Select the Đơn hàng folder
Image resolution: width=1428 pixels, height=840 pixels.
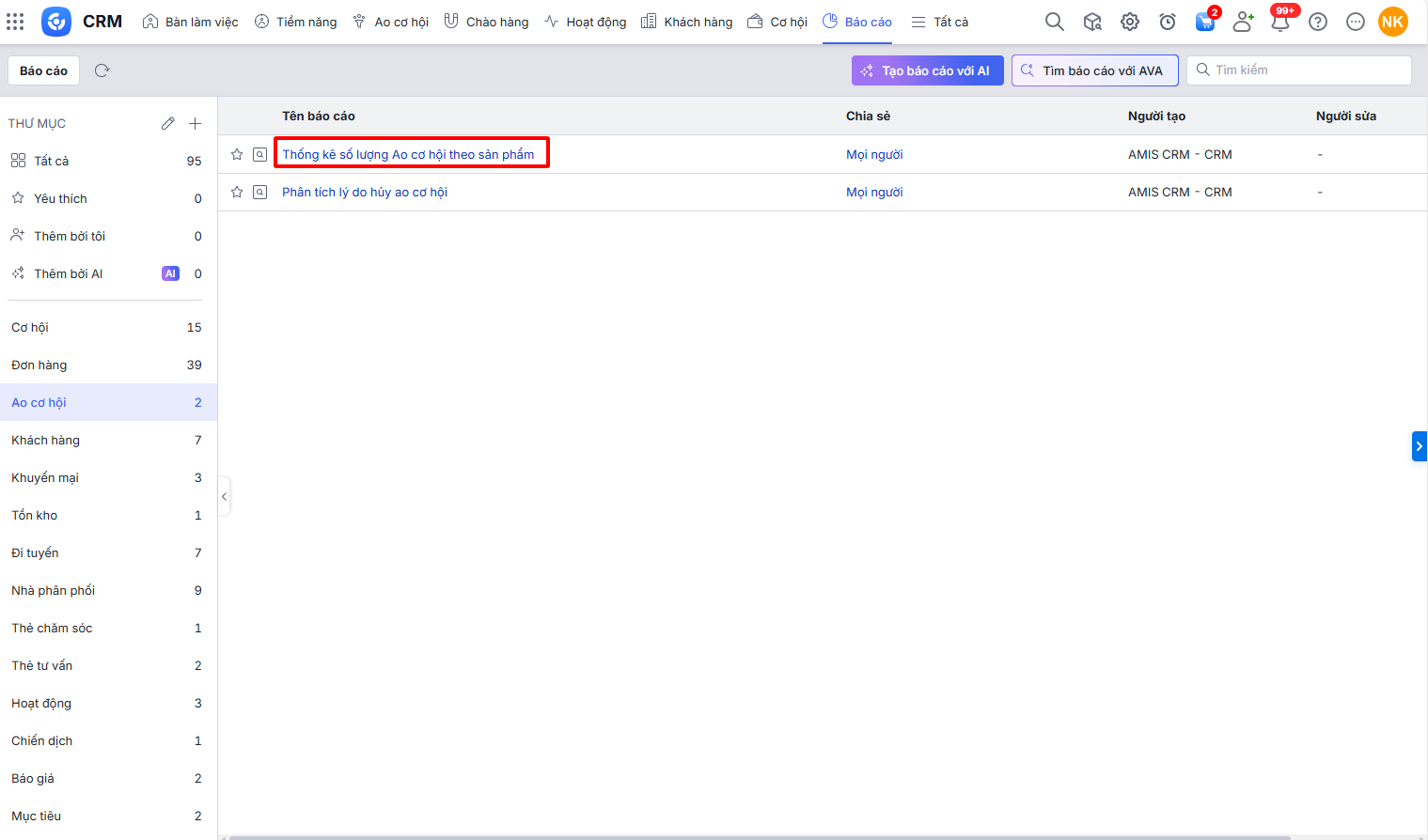pyautogui.click(x=39, y=365)
